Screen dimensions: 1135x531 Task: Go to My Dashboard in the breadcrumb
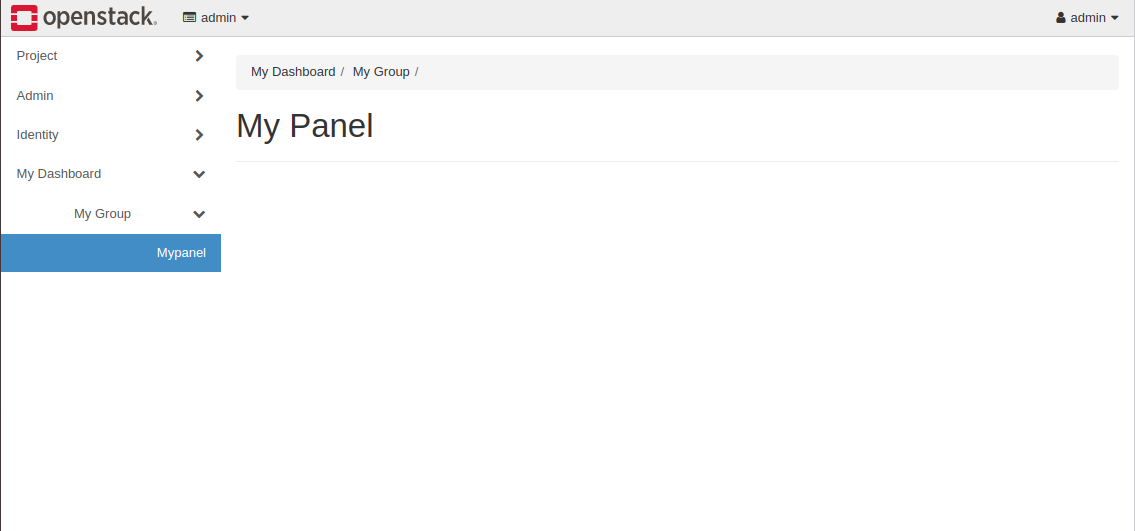(293, 72)
